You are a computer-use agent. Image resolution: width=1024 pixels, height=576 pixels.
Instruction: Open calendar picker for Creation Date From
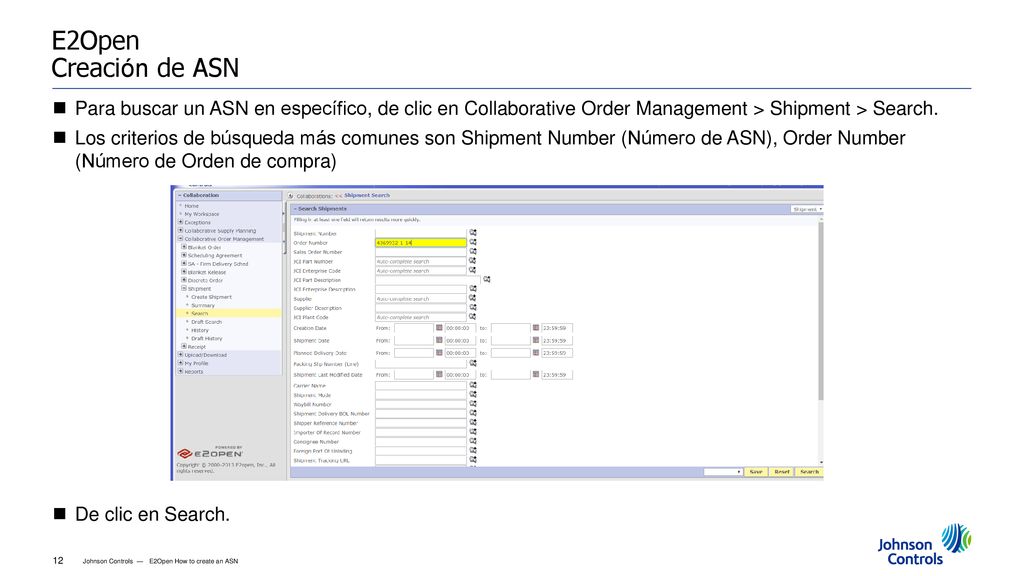pos(440,328)
